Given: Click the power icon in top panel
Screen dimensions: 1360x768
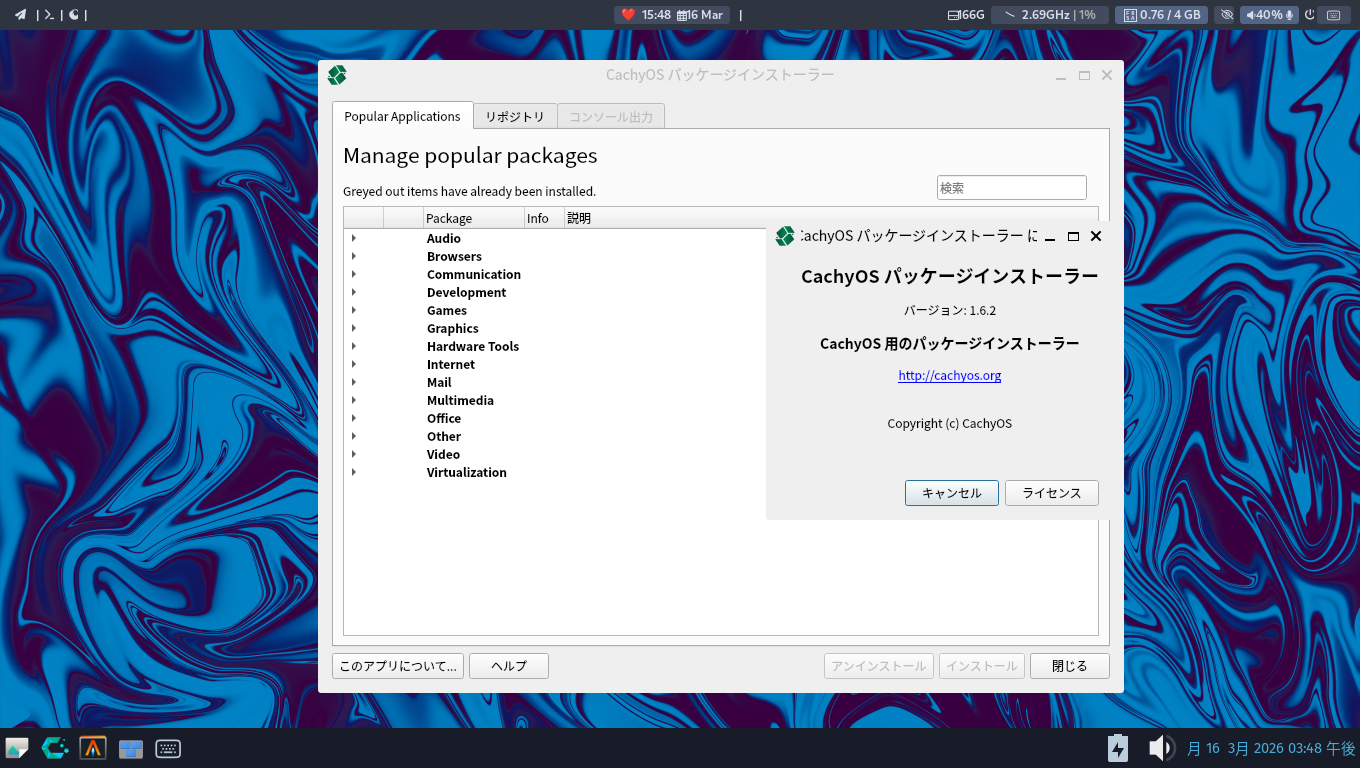Looking at the screenshot, I should click(1309, 15).
